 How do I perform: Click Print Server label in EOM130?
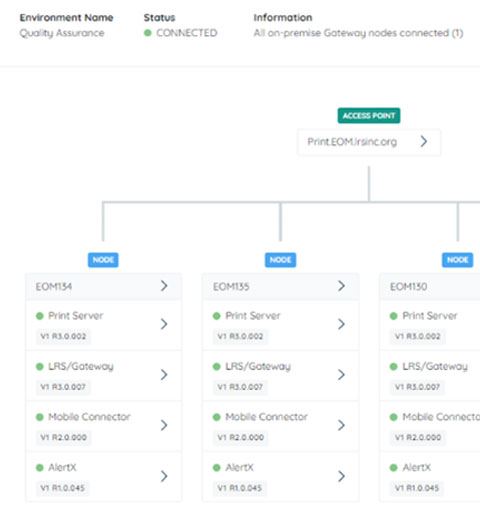point(430,316)
